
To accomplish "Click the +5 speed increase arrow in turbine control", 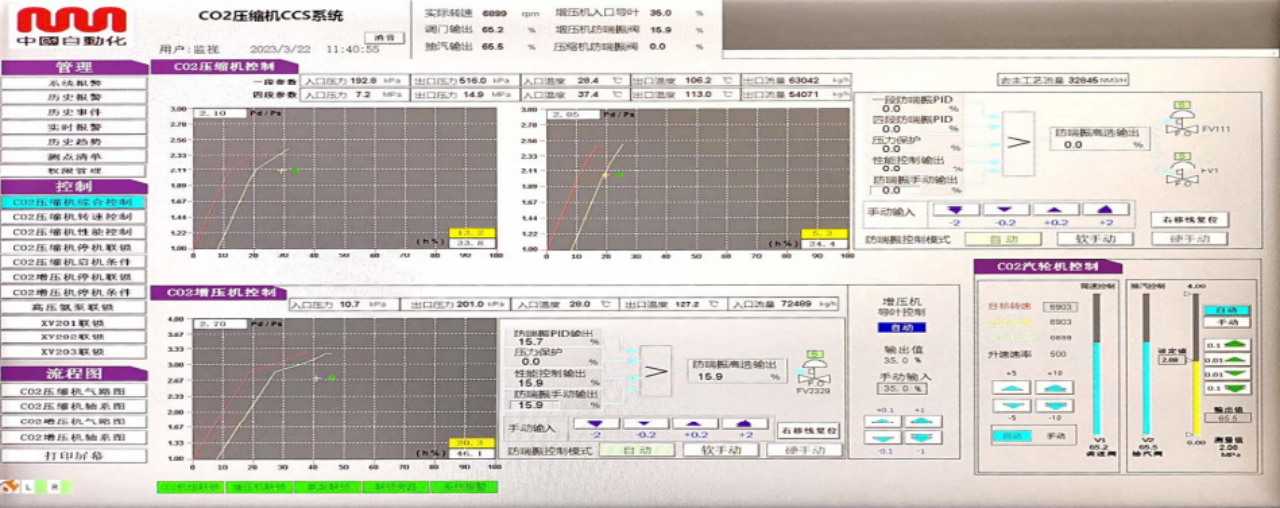I will 1011,388.
